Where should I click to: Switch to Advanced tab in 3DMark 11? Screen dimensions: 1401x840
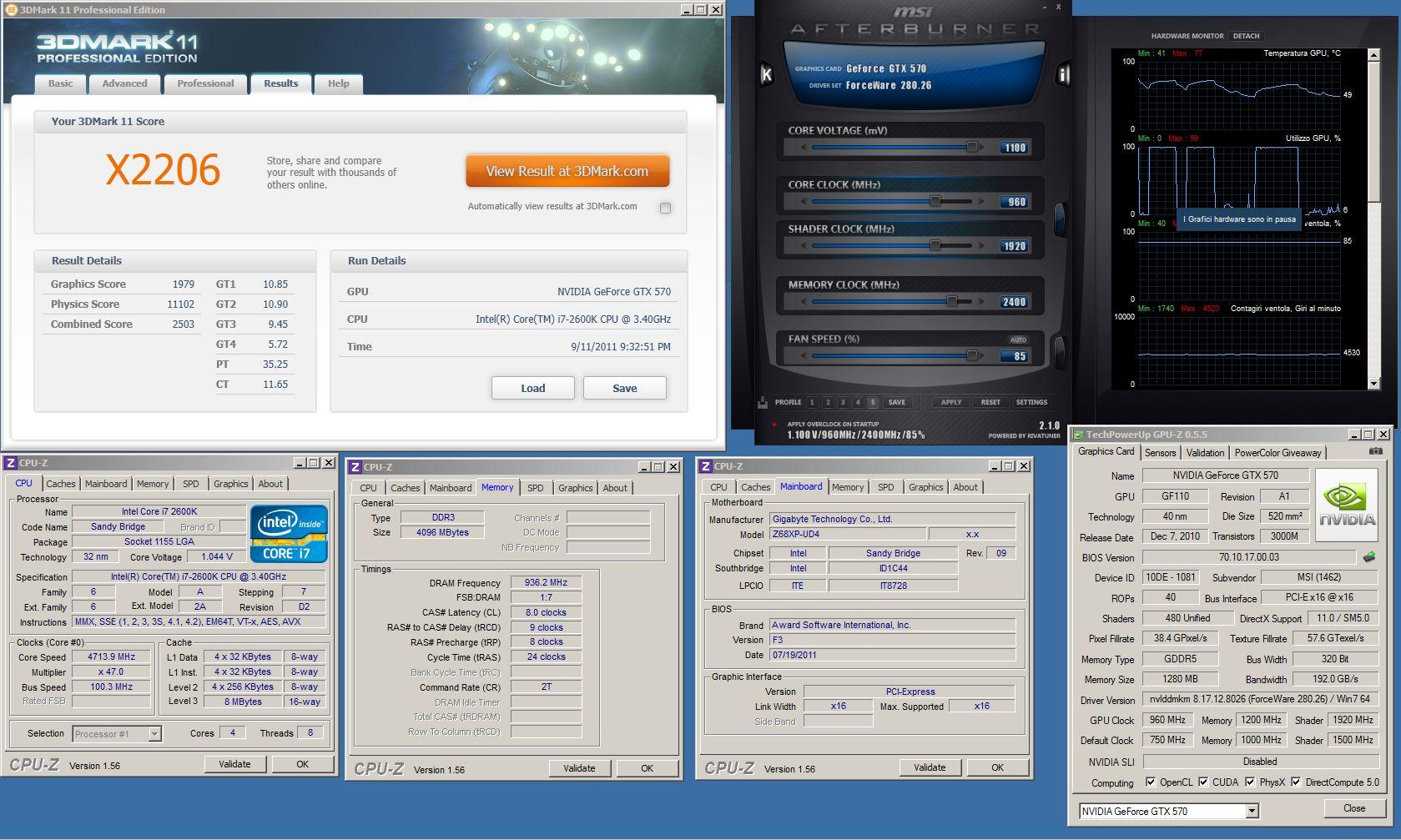coord(124,83)
